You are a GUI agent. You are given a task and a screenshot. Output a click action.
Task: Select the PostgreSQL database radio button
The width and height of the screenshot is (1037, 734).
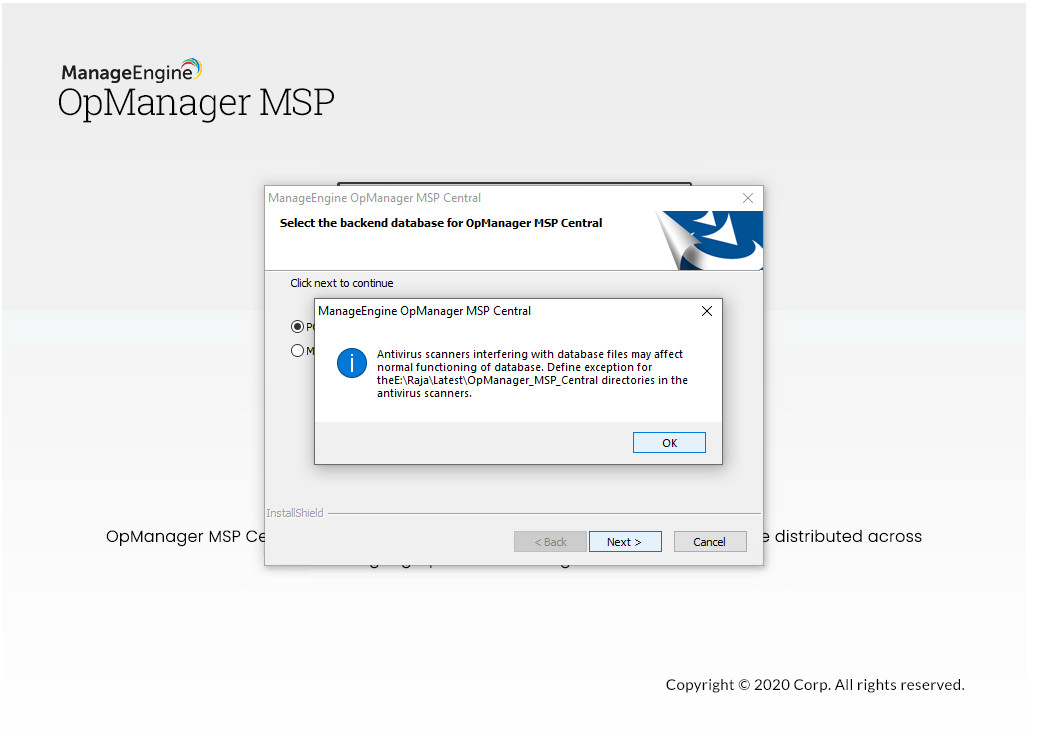point(297,326)
